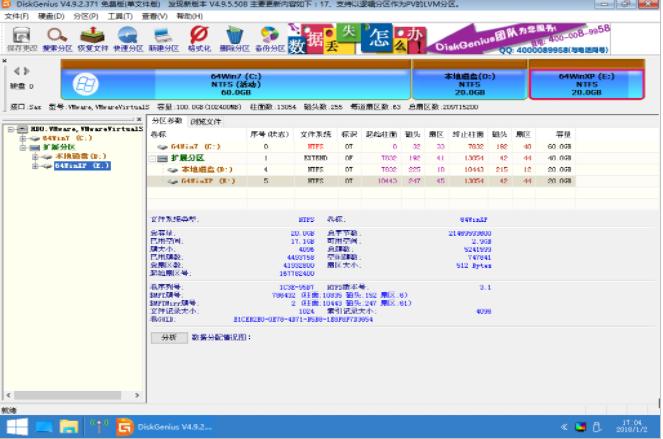This screenshot has height=439, width=663.
Task: Select the local disk (D:) table row
Action: (361, 170)
